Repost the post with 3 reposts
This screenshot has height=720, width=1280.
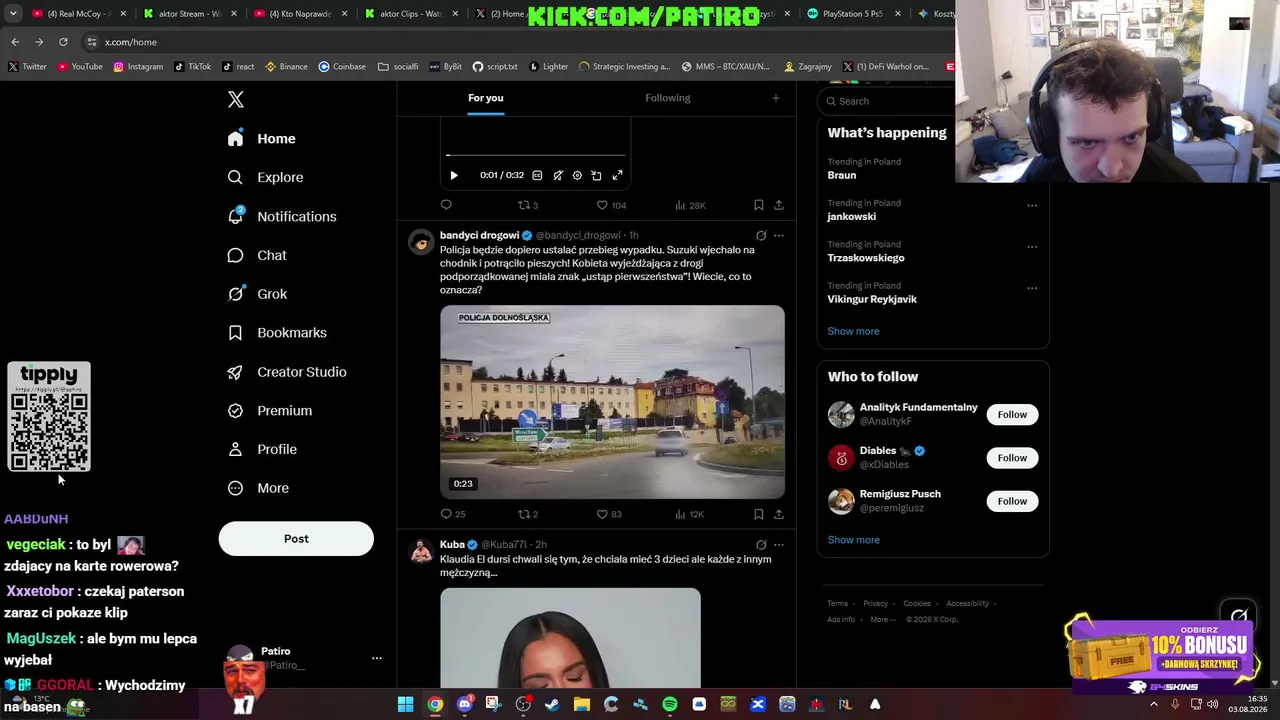[x=527, y=205]
